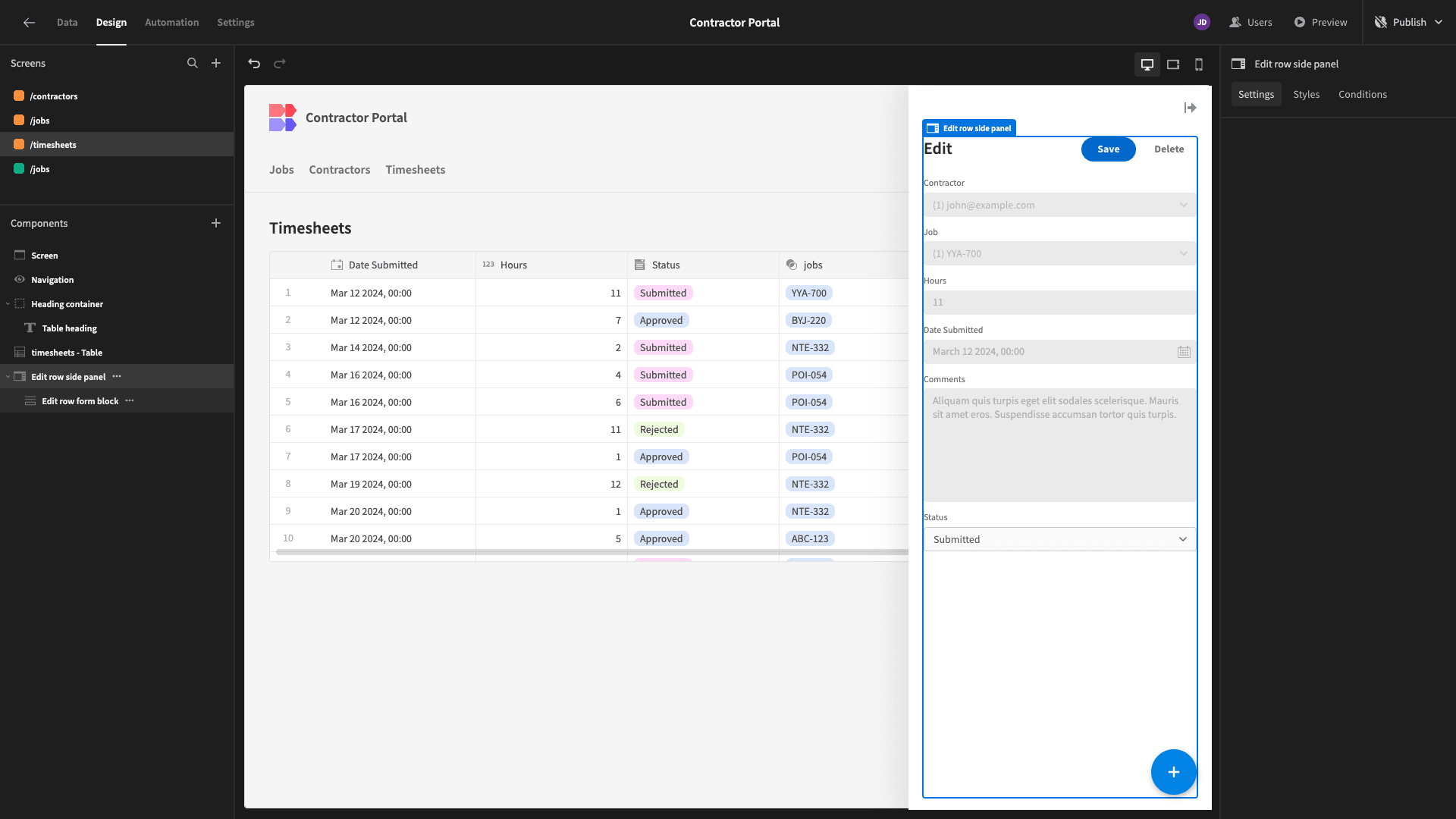The image size is (1456, 819).
Task: Switch to mobile preview size
Action: point(1199,64)
